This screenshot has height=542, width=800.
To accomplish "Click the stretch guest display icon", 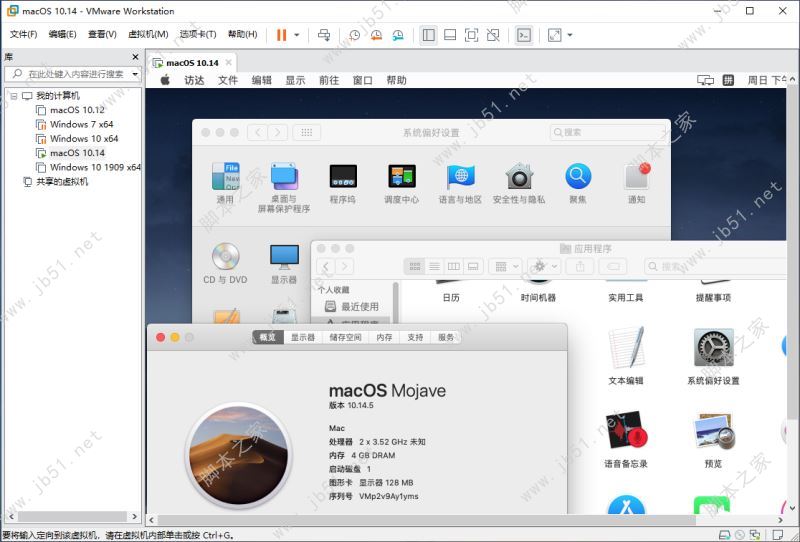I will click(554, 35).
